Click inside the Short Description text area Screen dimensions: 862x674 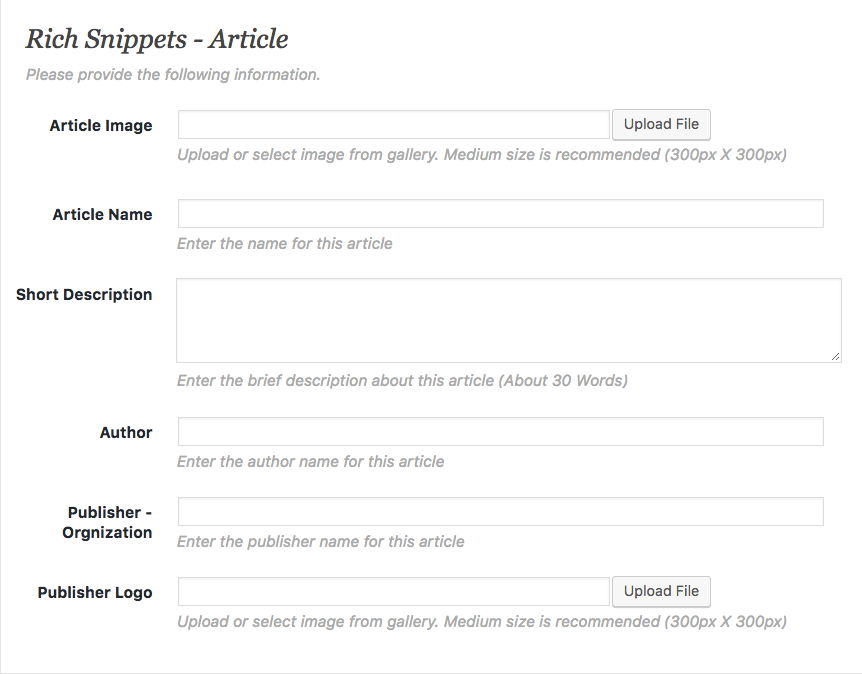(x=508, y=318)
